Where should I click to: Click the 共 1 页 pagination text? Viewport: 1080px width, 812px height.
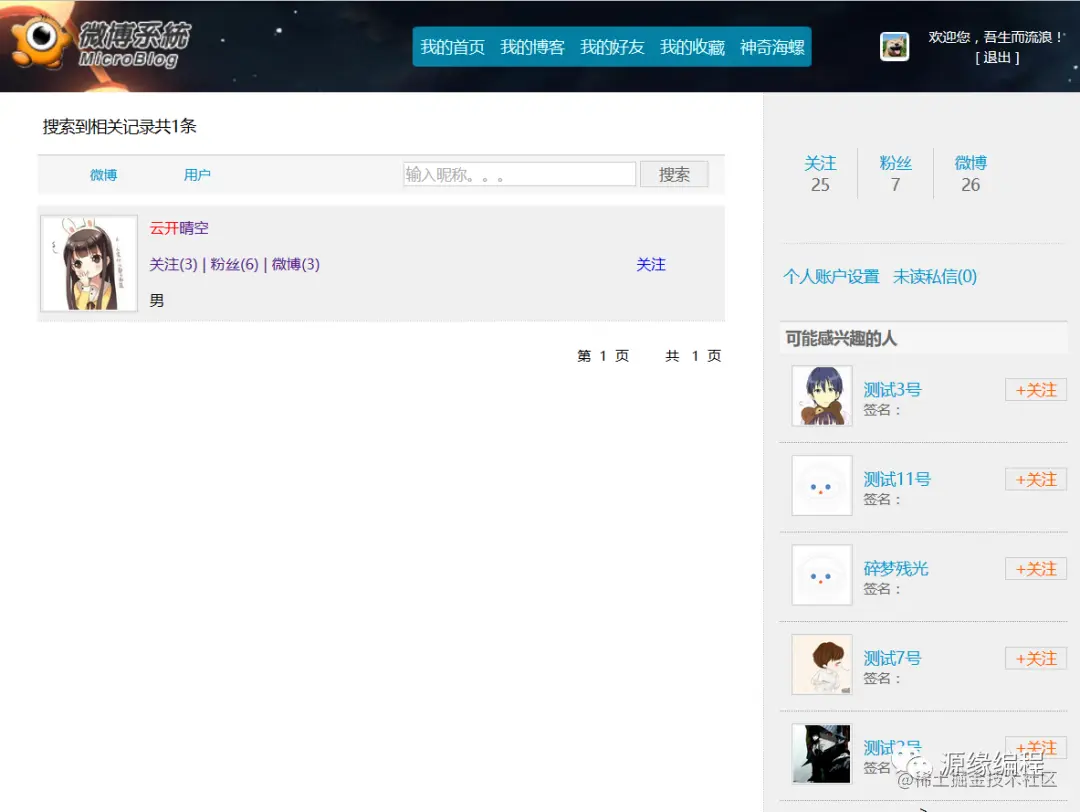click(x=694, y=356)
